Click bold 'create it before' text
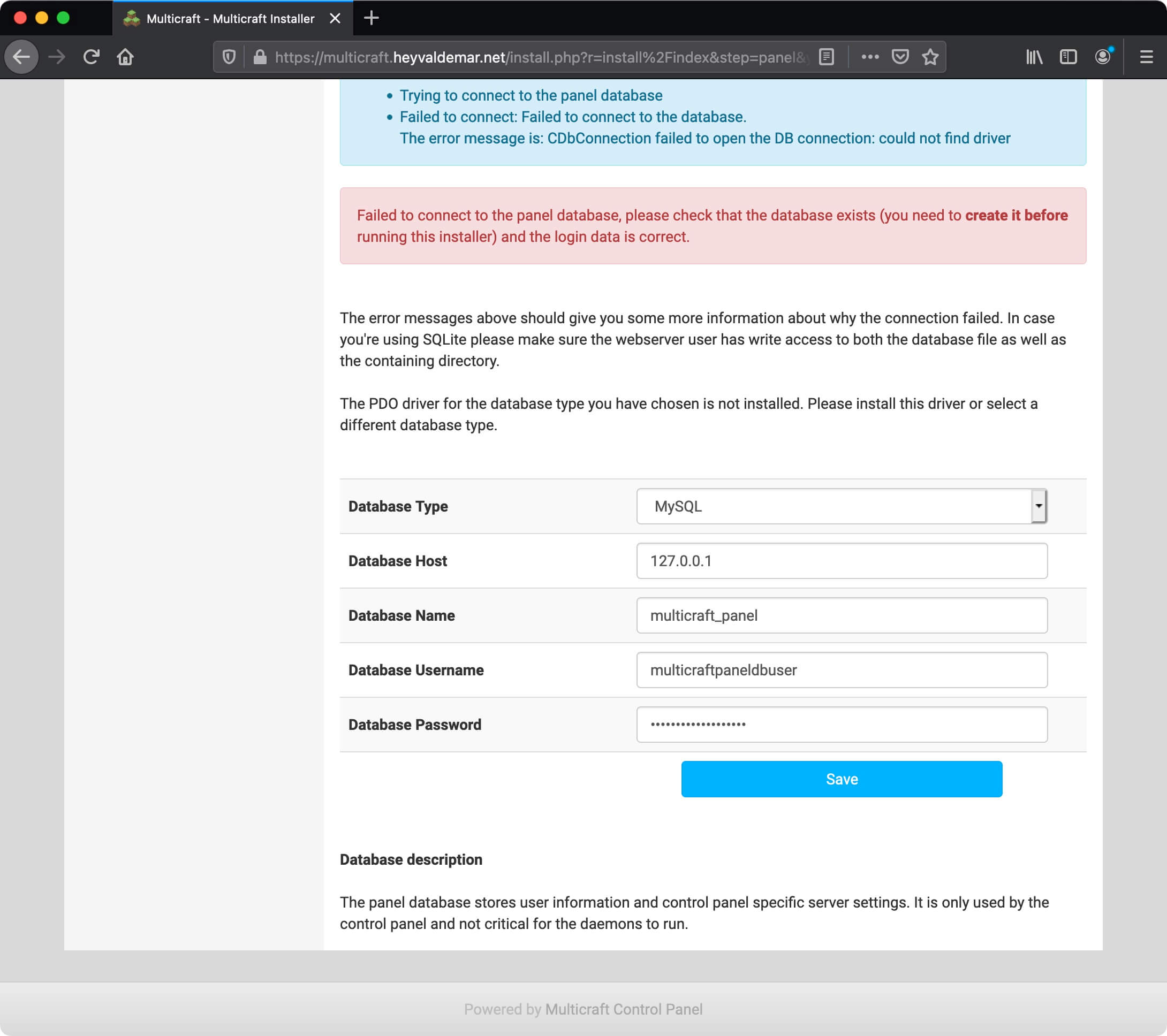This screenshot has width=1167, height=1036. (x=1016, y=215)
